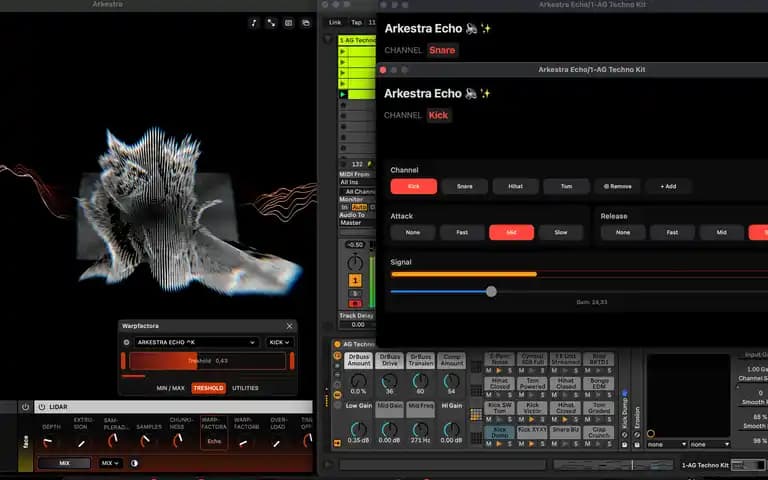
Task: Select the TRESHOLD tab
Action: [x=208, y=388]
